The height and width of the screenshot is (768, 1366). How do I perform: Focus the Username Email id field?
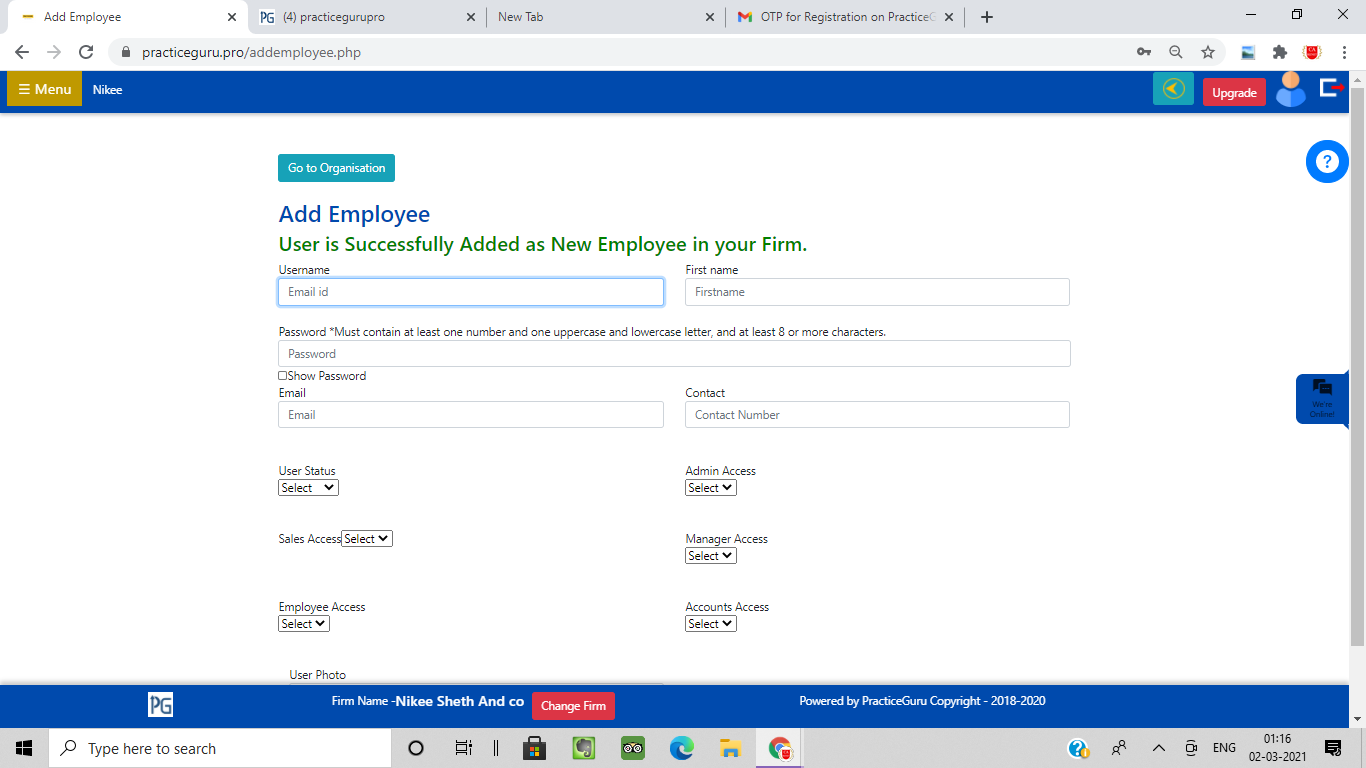coord(471,292)
